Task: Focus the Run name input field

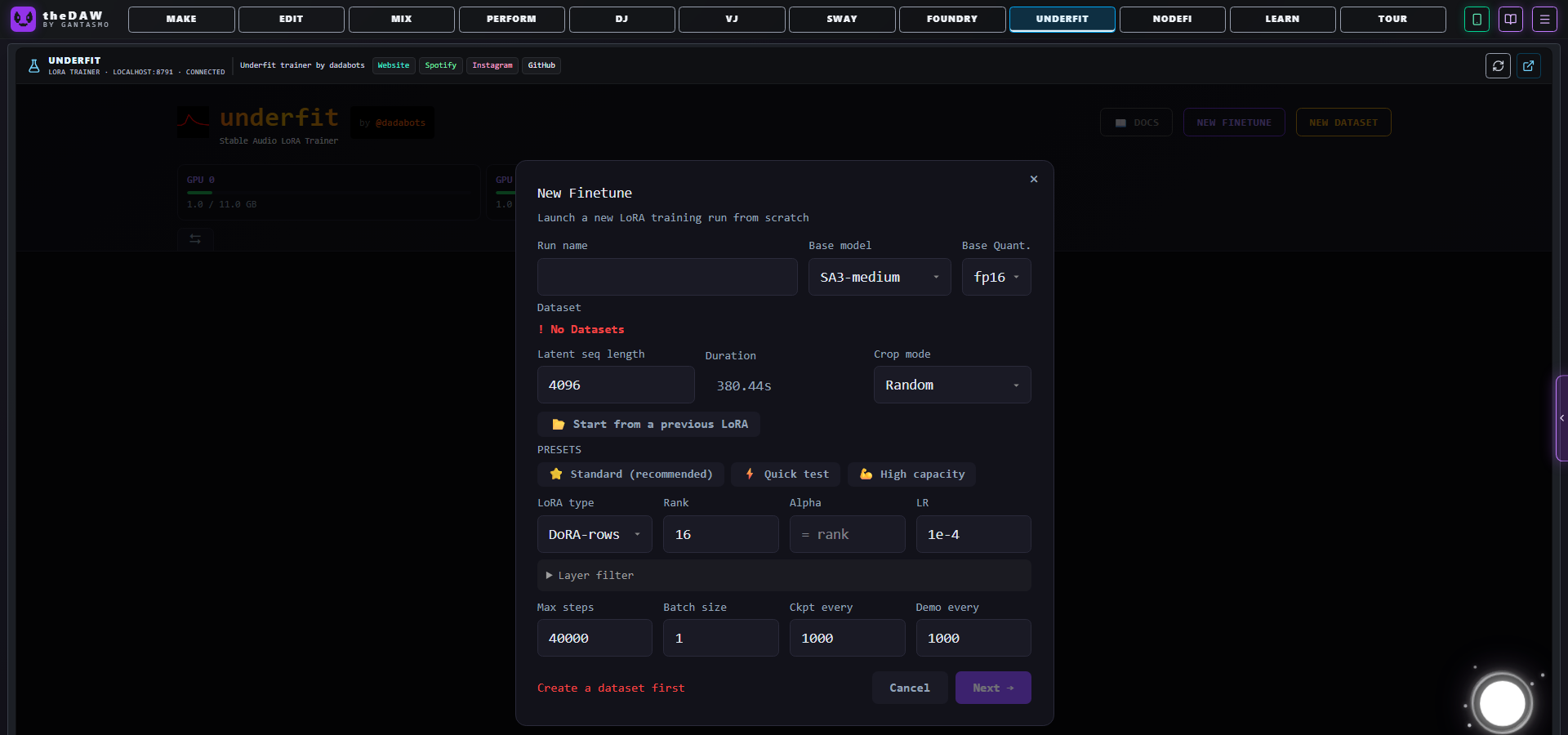Action: pos(667,277)
